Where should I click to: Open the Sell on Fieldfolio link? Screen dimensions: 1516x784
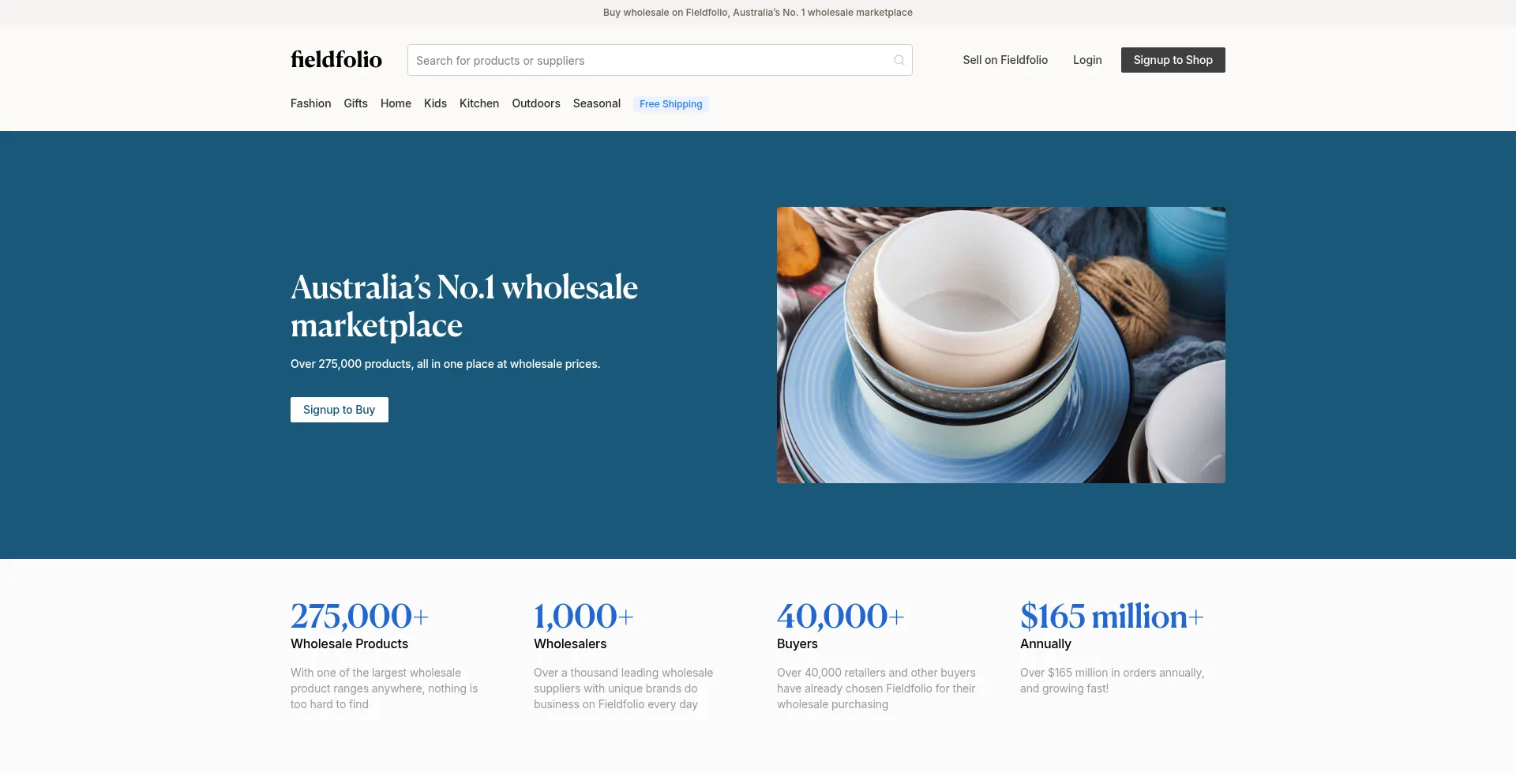1005,60
